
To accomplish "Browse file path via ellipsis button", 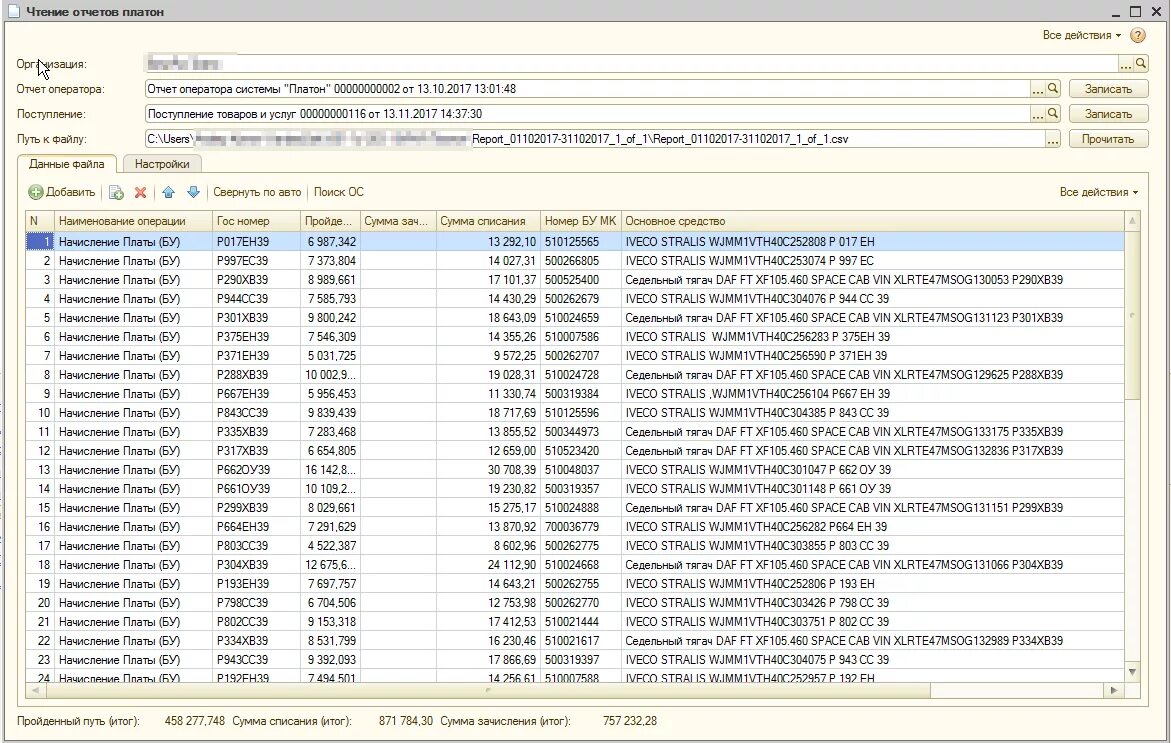I will (1052, 139).
